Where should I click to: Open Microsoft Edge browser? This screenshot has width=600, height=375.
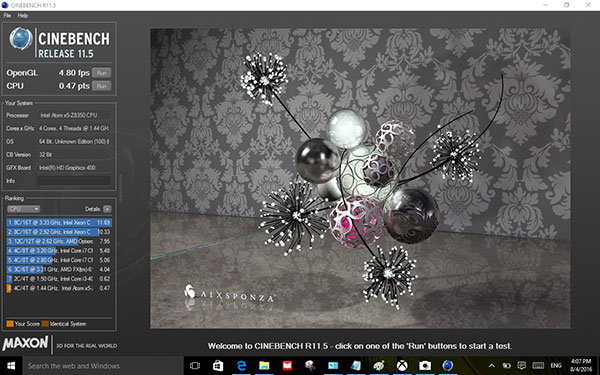point(241,366)
